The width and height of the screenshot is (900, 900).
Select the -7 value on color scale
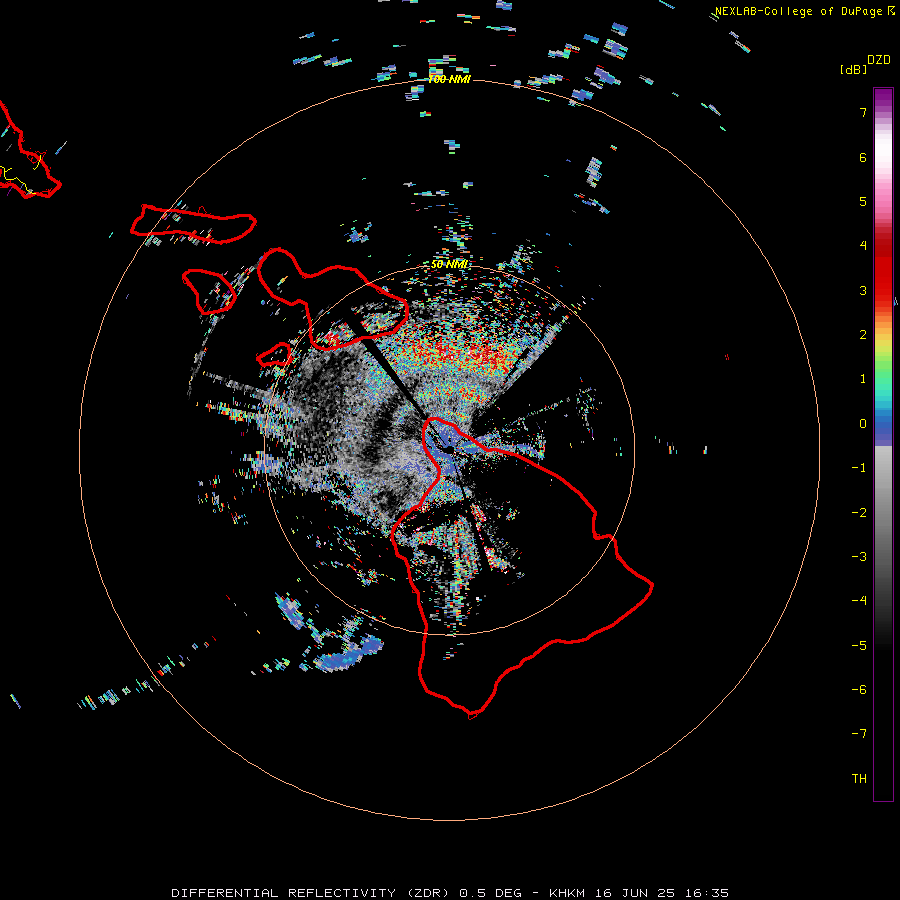tap(859, 734)
